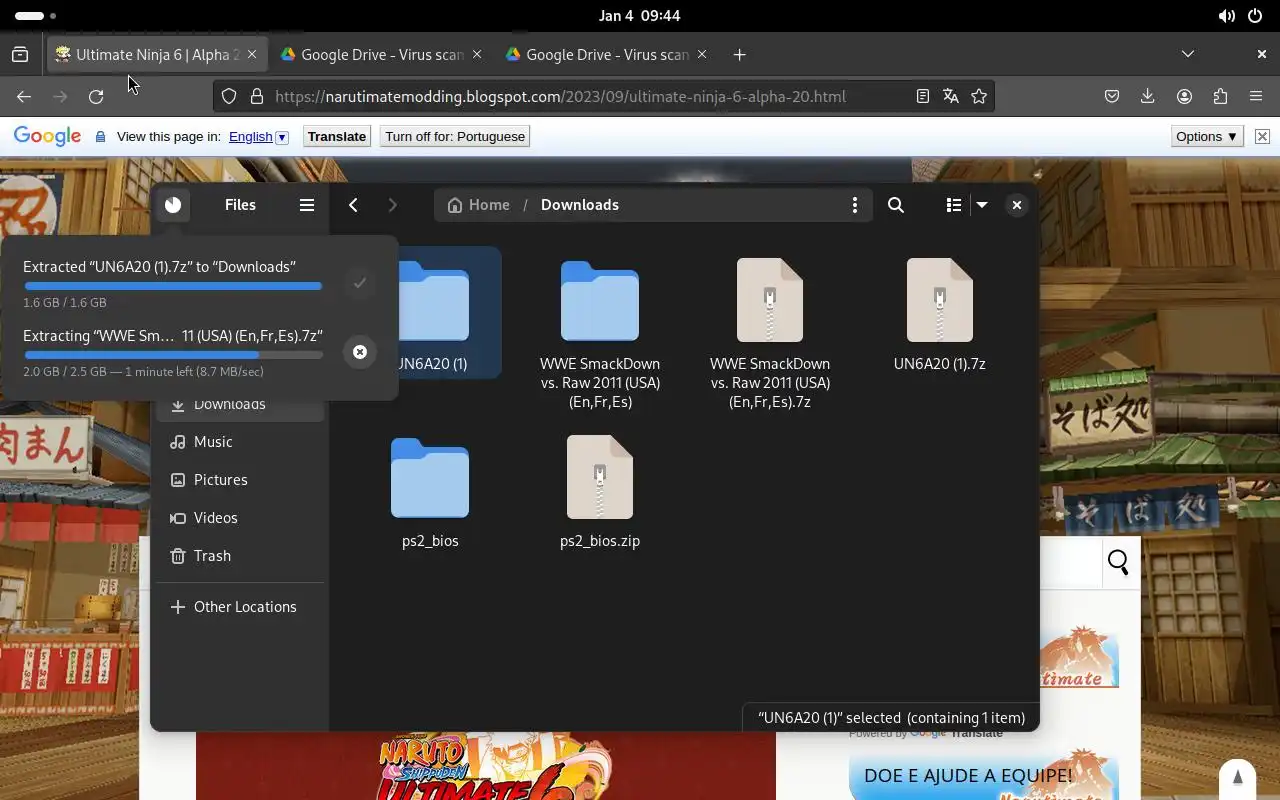Open system volume indicator
Viewport: 1280px width, 800px height.
tap(1226, 16)
